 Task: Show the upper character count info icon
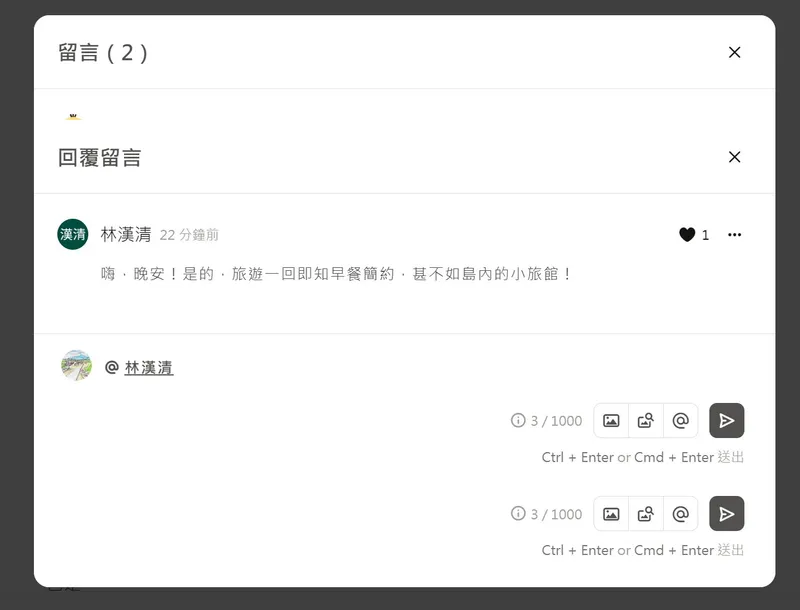[518, 420]
